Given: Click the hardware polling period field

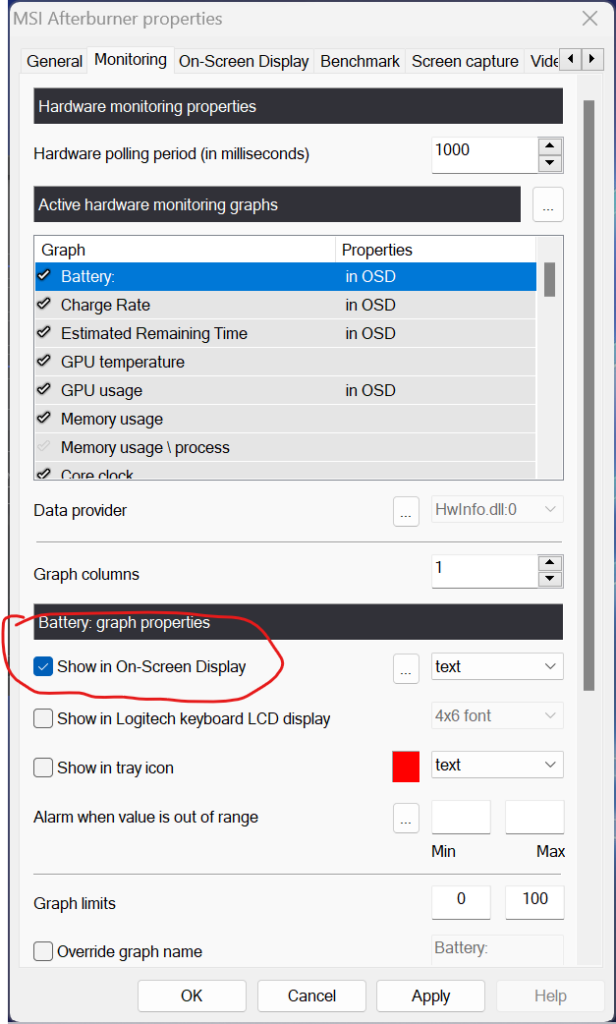Looking at the screenshot, I should point(485,155).
